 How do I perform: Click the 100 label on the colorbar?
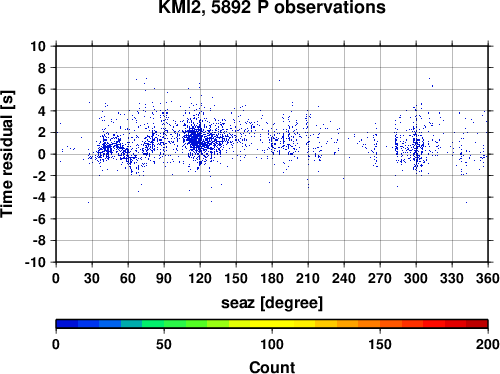(x=272, y=344)
